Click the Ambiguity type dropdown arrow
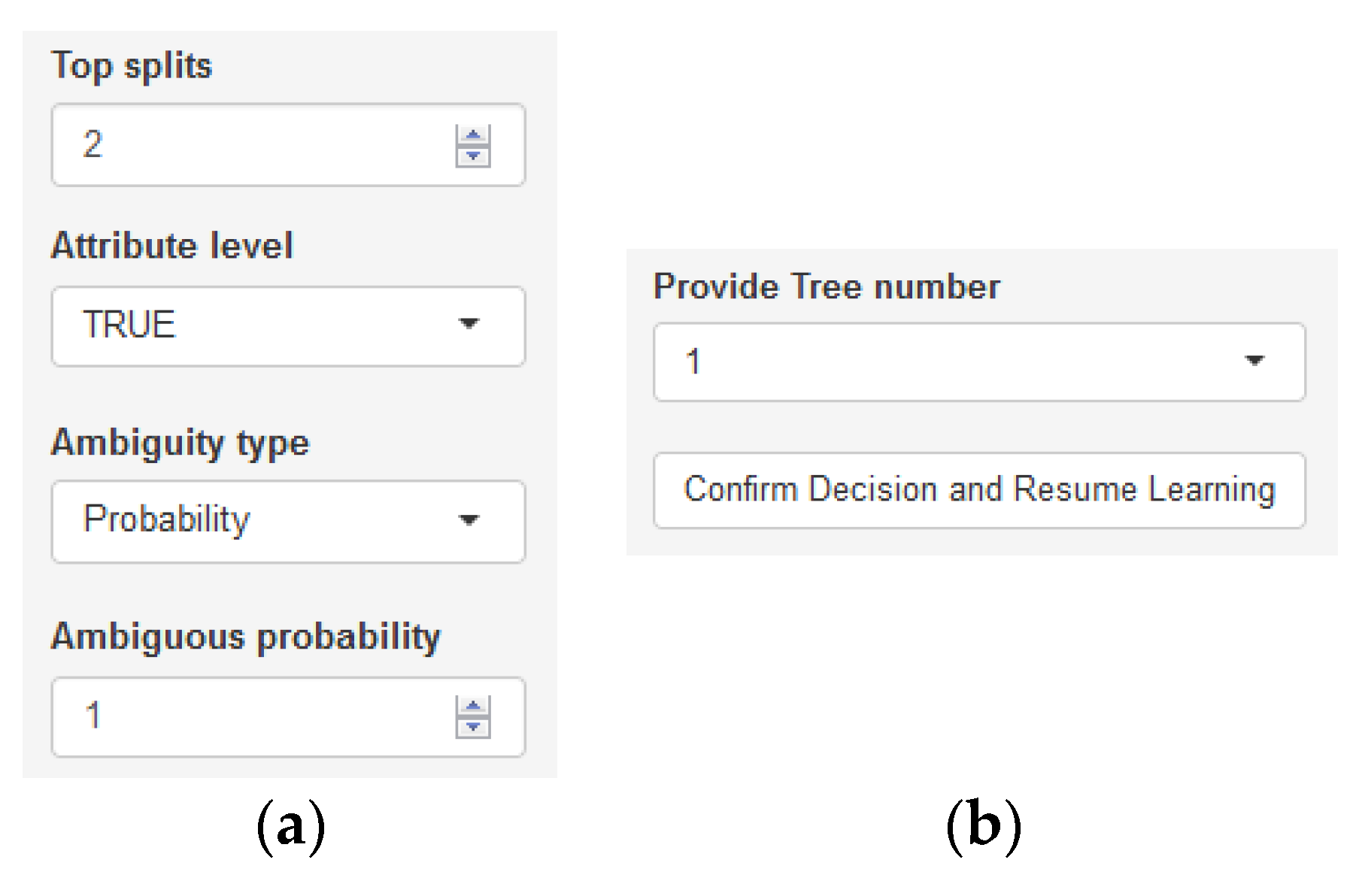 point(469,520)
